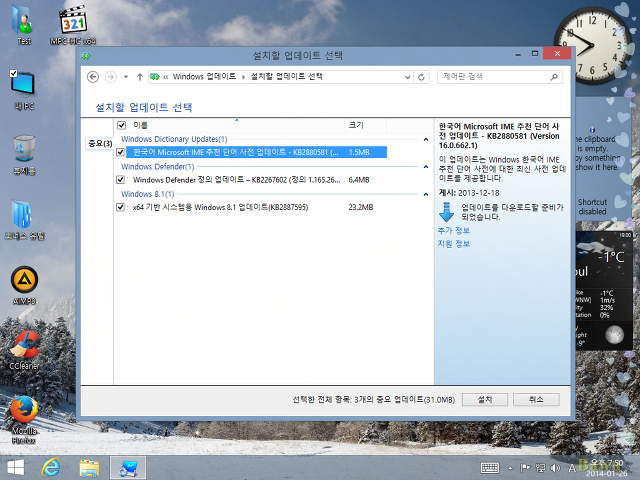640x480 pixels.
Task: Refresh the address bar location
Action: tap(421, 77)
